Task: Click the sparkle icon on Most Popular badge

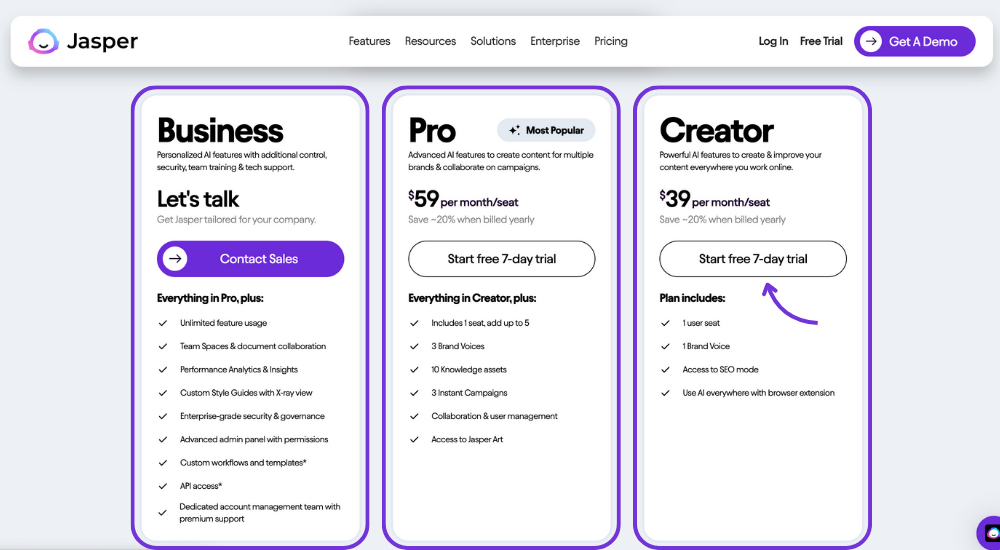Action: coord(514,130)
